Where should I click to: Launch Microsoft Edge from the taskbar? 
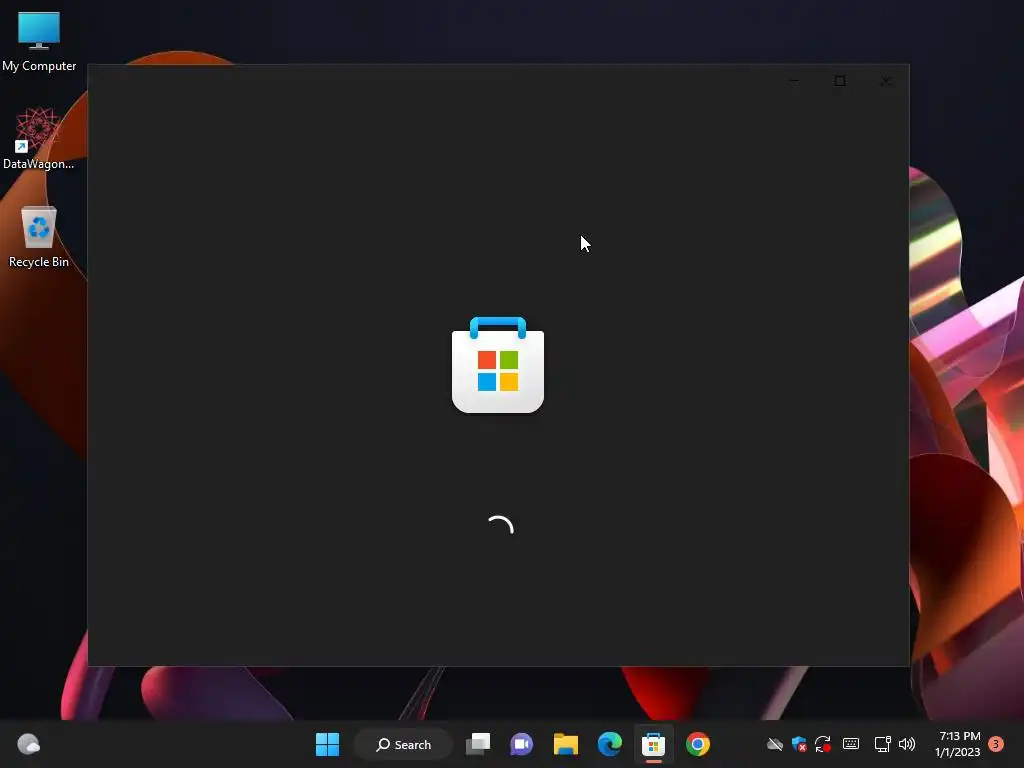609,744
